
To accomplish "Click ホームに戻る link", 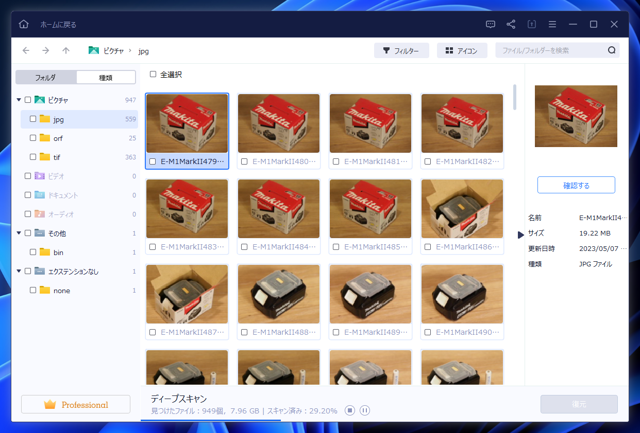I will point(58,24).
